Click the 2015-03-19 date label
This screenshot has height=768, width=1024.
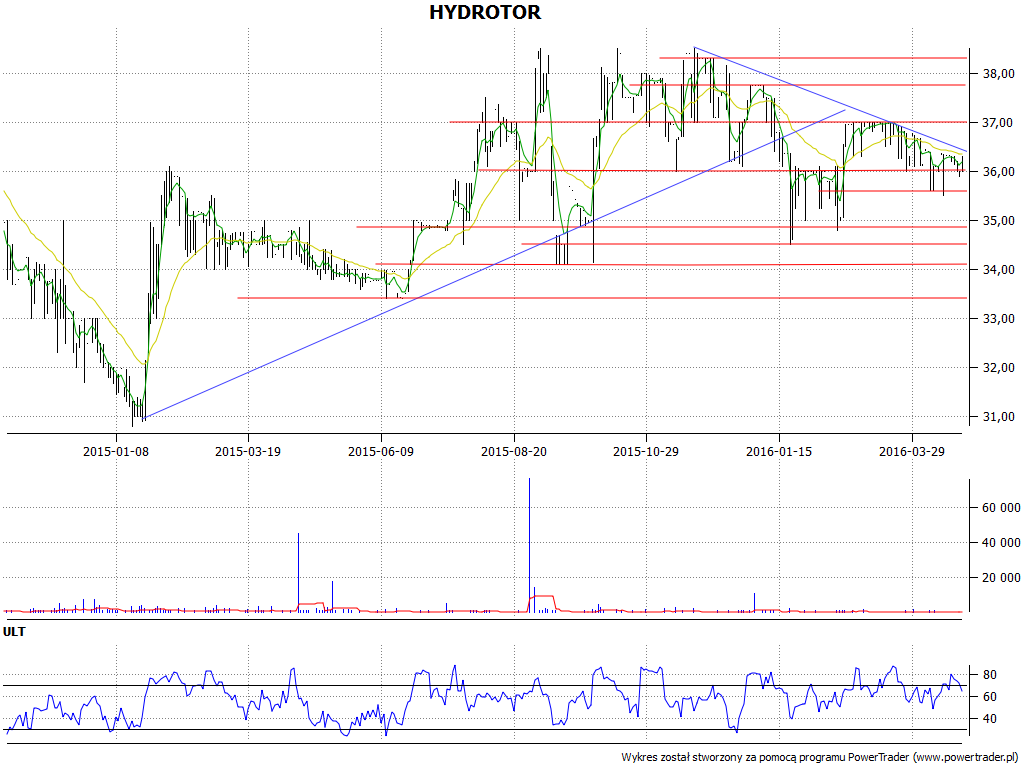248,451
